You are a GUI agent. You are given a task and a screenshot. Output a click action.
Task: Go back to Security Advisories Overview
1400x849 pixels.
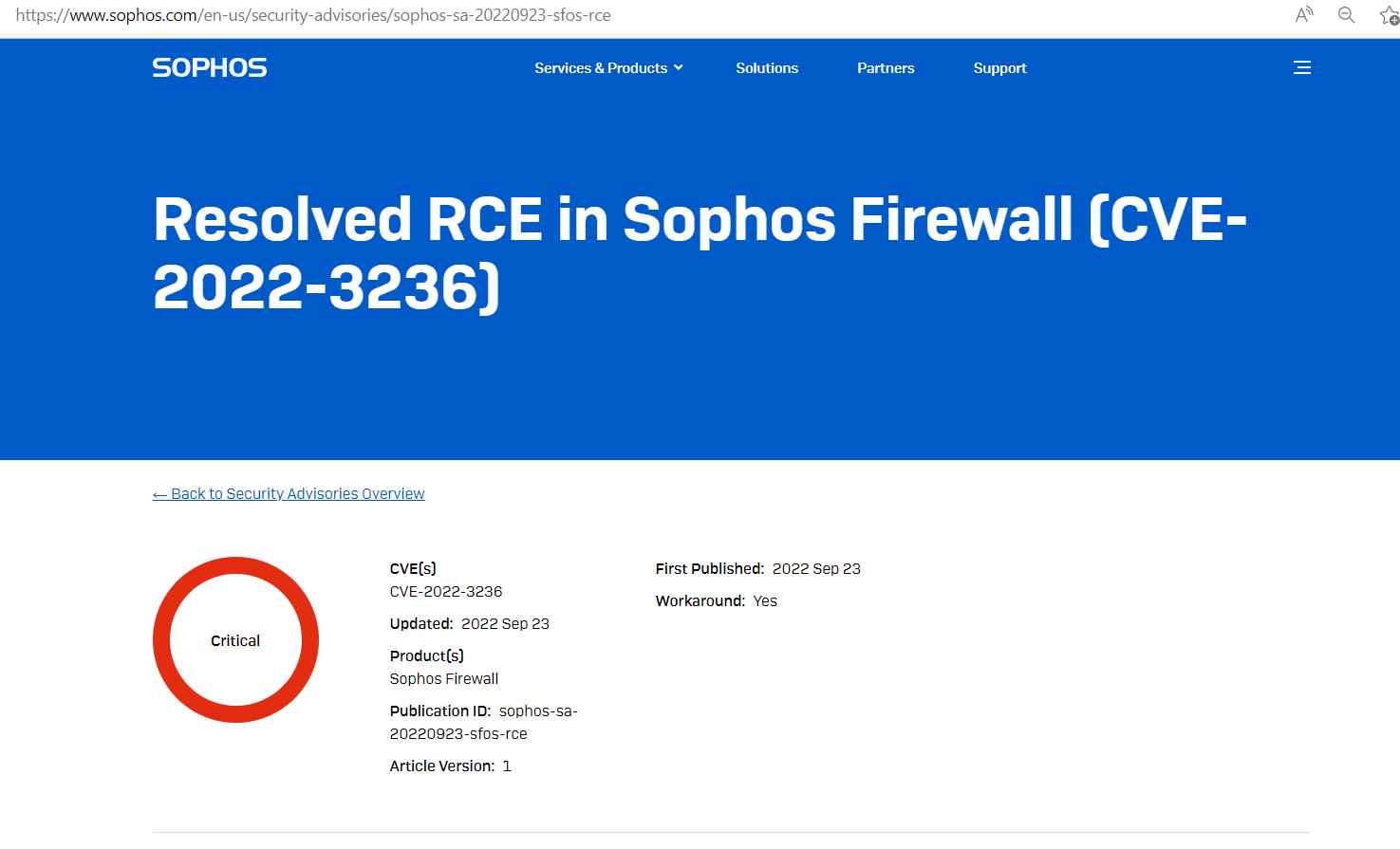click(289, 493)
